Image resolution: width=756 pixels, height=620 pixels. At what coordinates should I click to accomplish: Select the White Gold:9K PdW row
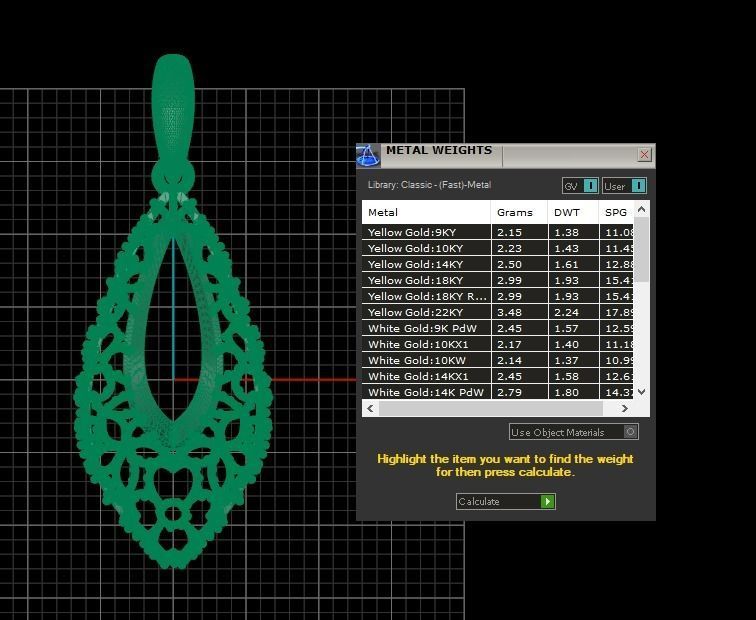(x=498, y=328)
